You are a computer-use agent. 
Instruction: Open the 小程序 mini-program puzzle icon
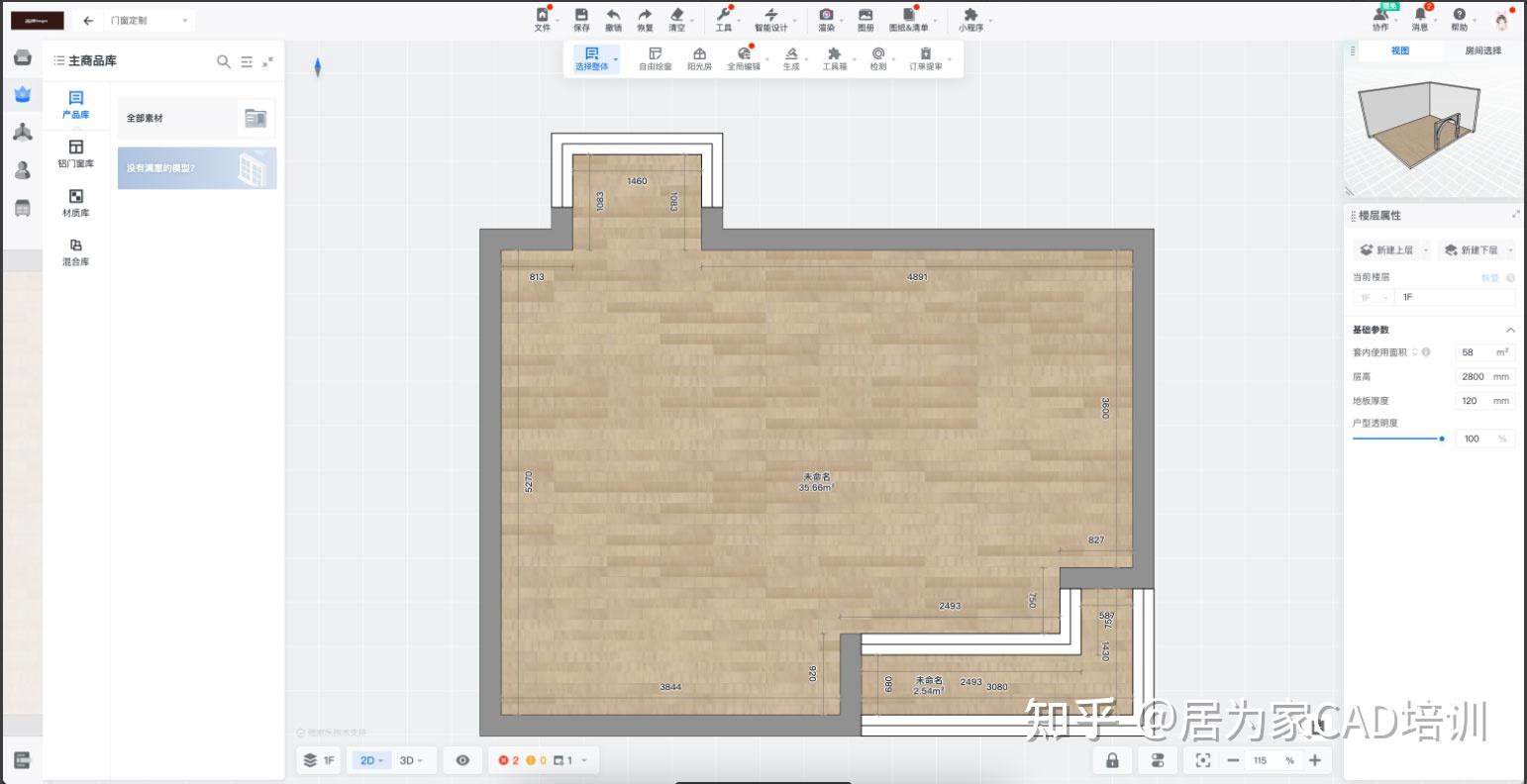pyautogui.click(x=969, y=15)
